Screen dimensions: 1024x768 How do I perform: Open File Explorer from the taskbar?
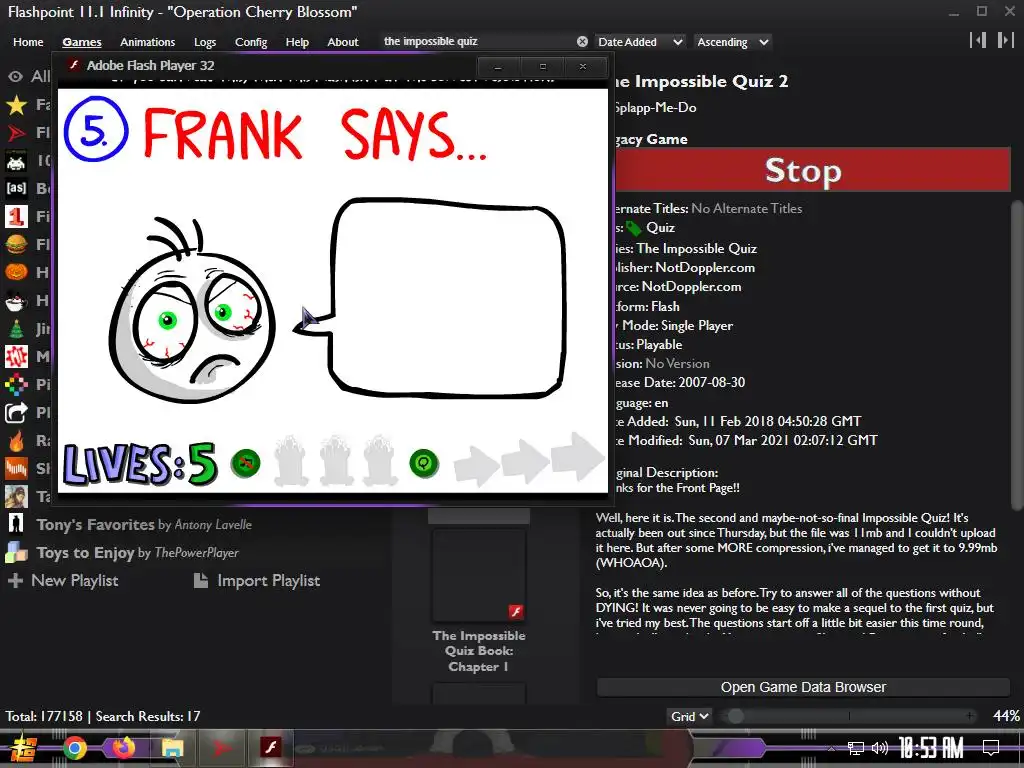[x=172, y=748]
